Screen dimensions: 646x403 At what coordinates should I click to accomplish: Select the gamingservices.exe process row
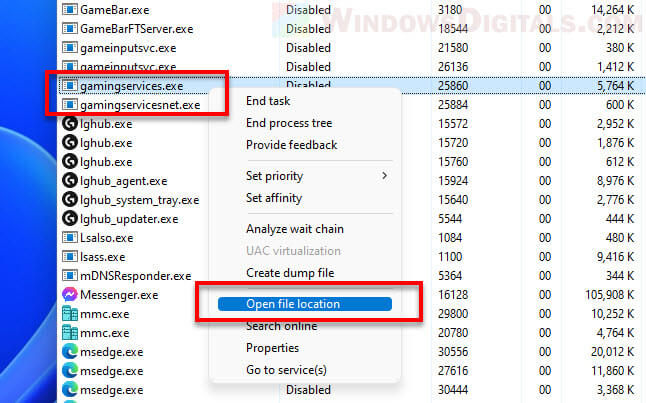[351, 86]
